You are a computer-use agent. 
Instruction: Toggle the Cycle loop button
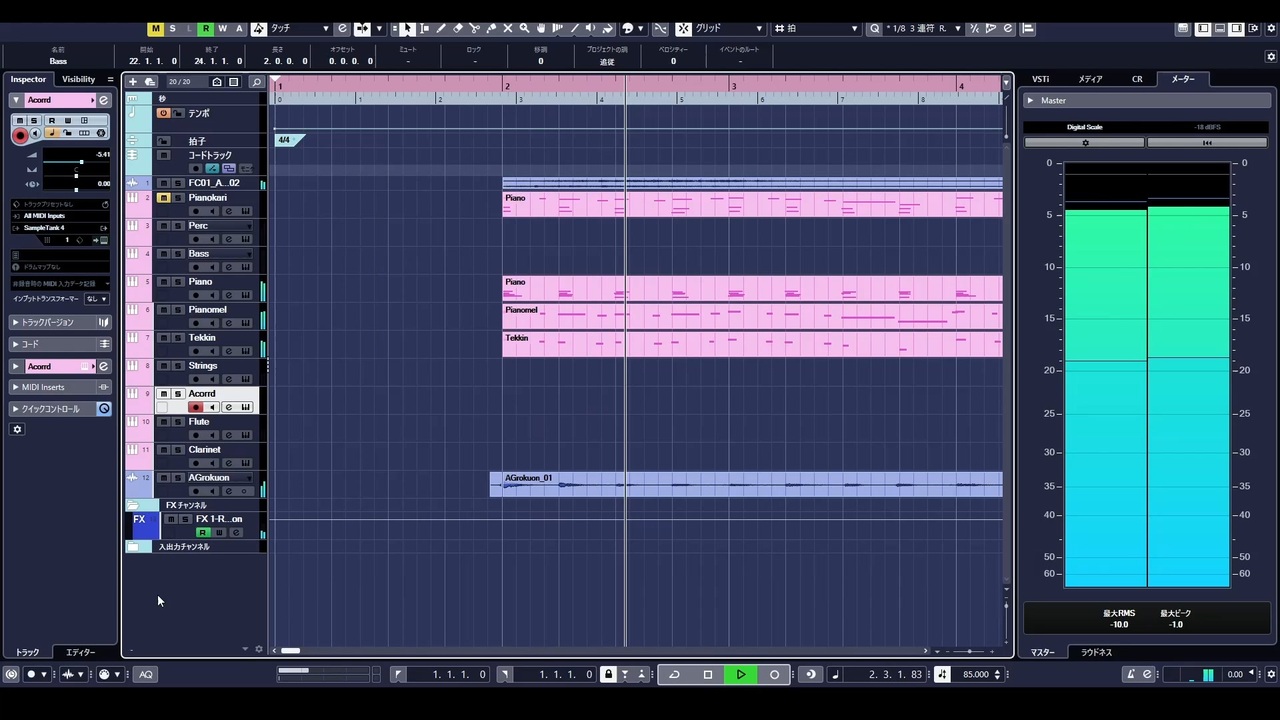pyautogui.click(x=674, y=674)
